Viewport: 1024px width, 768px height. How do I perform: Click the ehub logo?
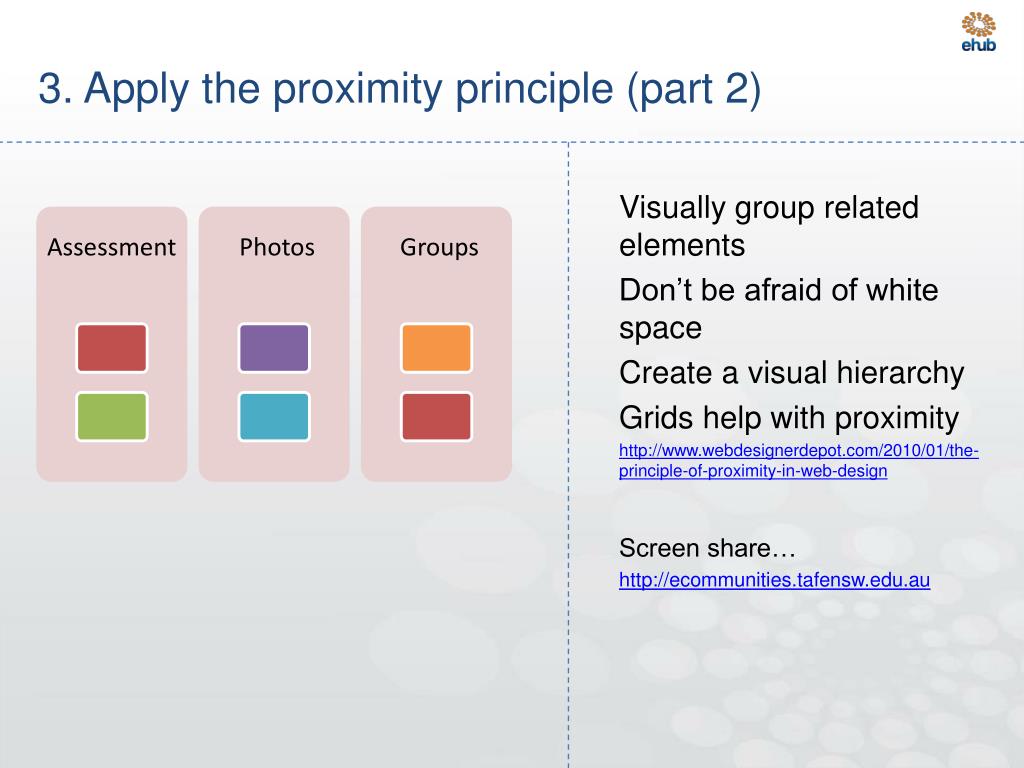(x=978, y=31)
